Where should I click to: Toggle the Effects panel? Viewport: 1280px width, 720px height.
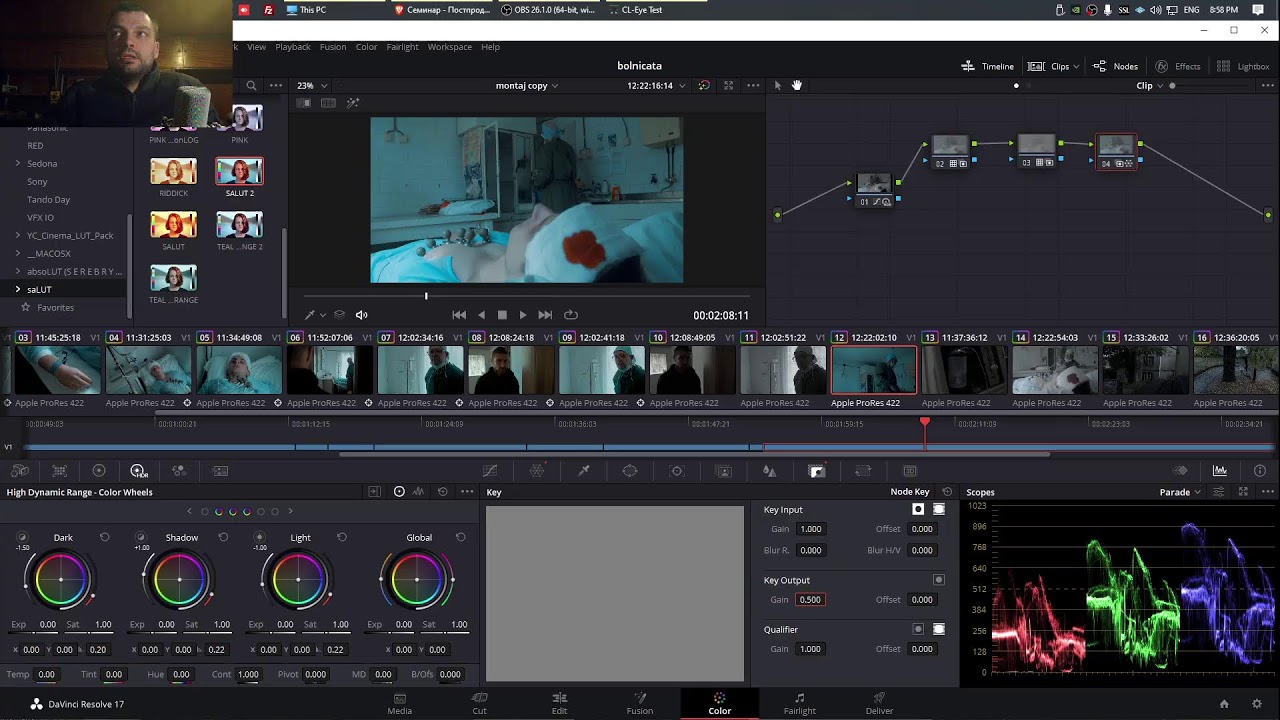click(1178, 66)
